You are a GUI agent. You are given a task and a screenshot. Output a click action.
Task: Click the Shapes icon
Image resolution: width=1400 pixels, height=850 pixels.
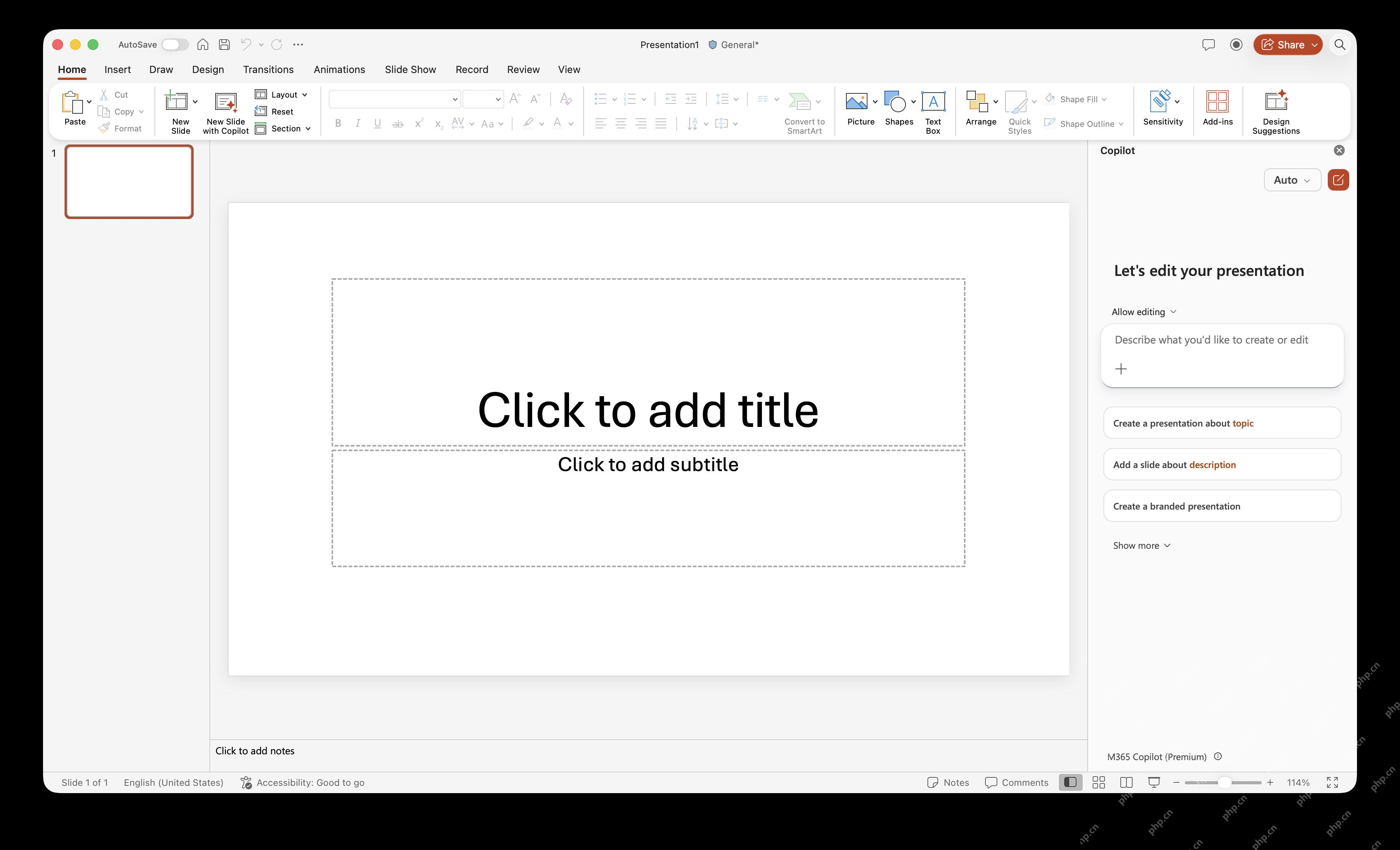(x=895, y=102)
